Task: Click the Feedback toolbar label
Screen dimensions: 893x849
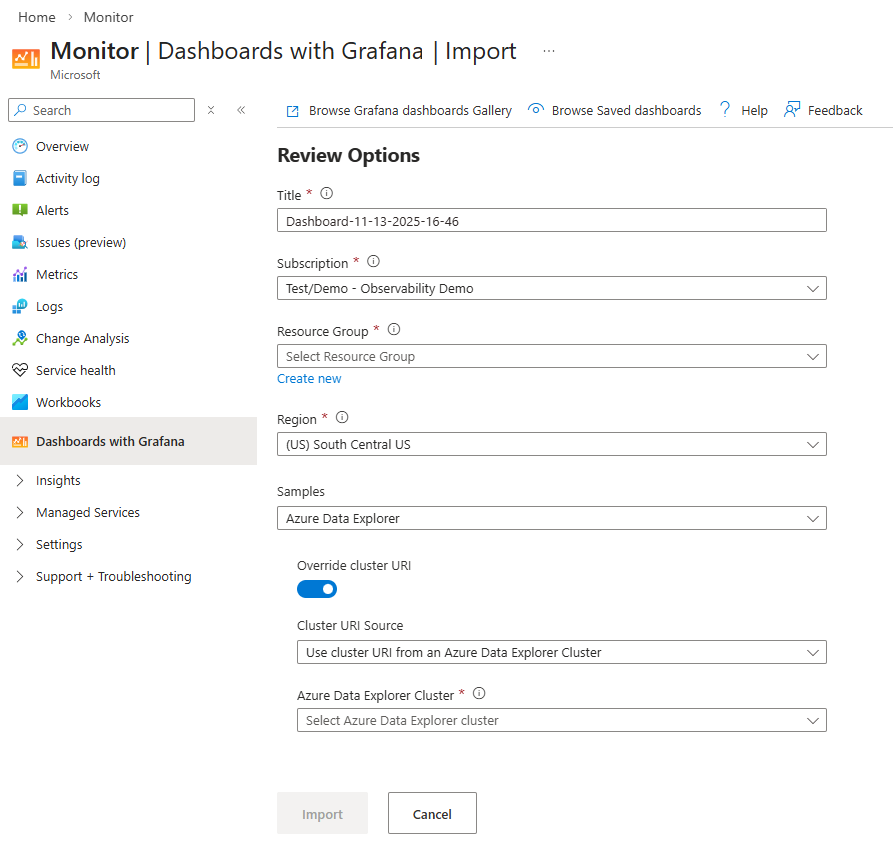Action: (835, 110)
